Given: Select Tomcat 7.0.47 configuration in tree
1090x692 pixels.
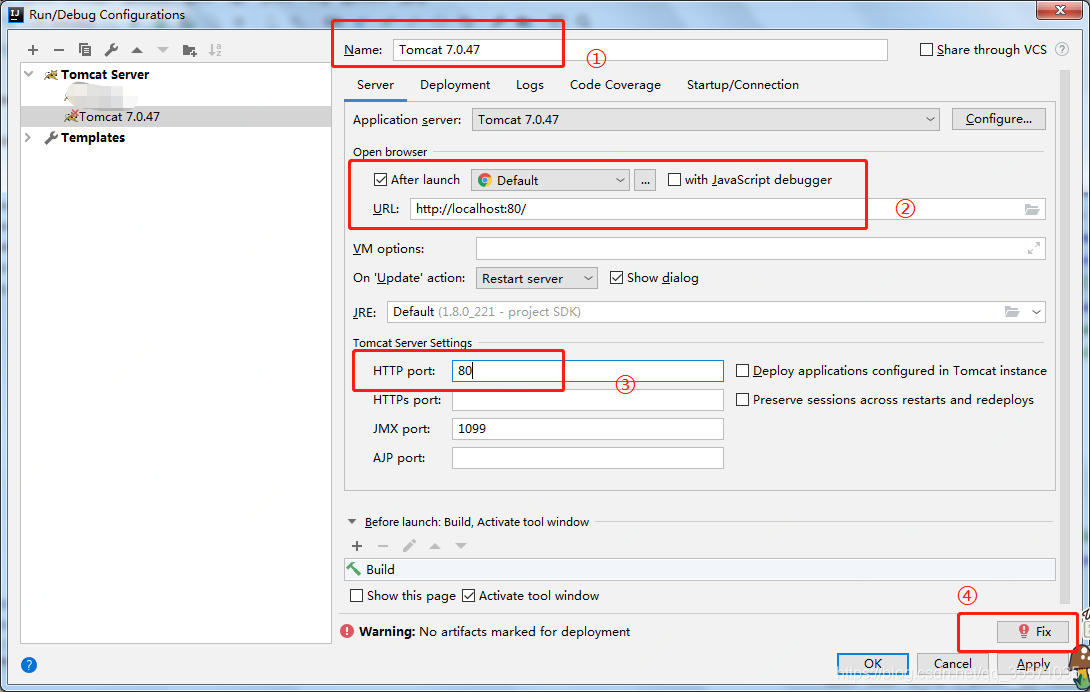Looking at the screenshot, I should point(176,116).
